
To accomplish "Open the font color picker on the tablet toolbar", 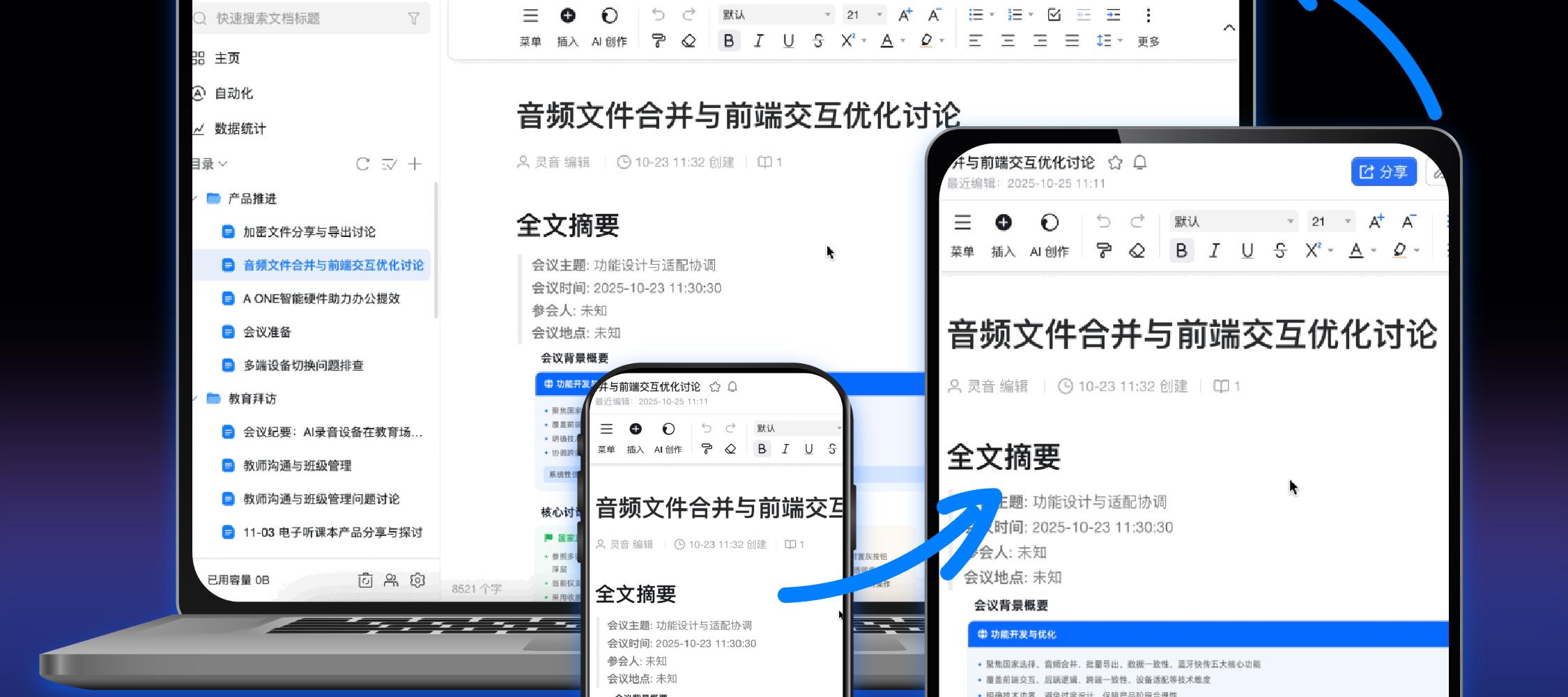I will [x=1356, y=251].
